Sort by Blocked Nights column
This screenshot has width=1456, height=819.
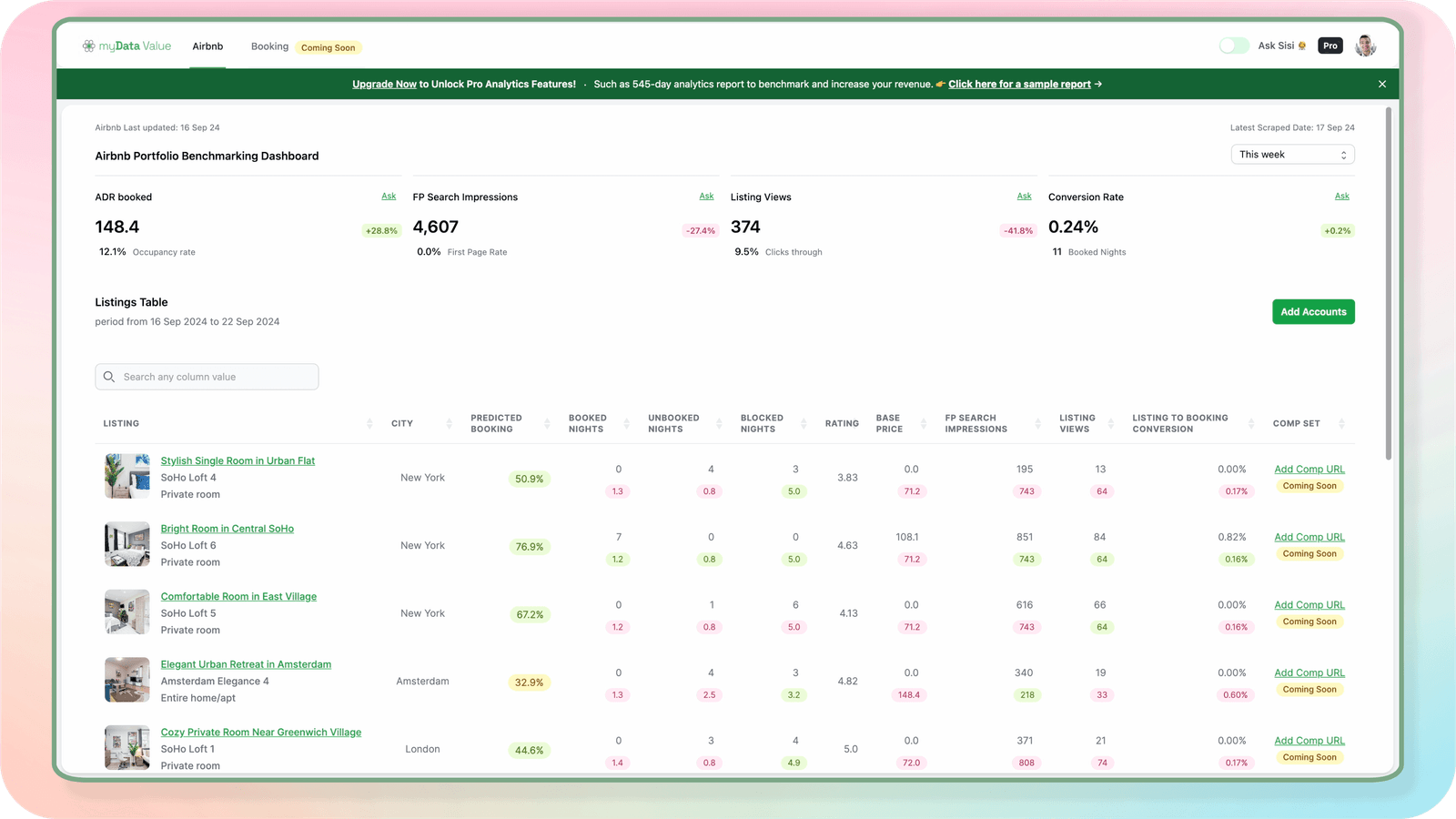(804, 424)
